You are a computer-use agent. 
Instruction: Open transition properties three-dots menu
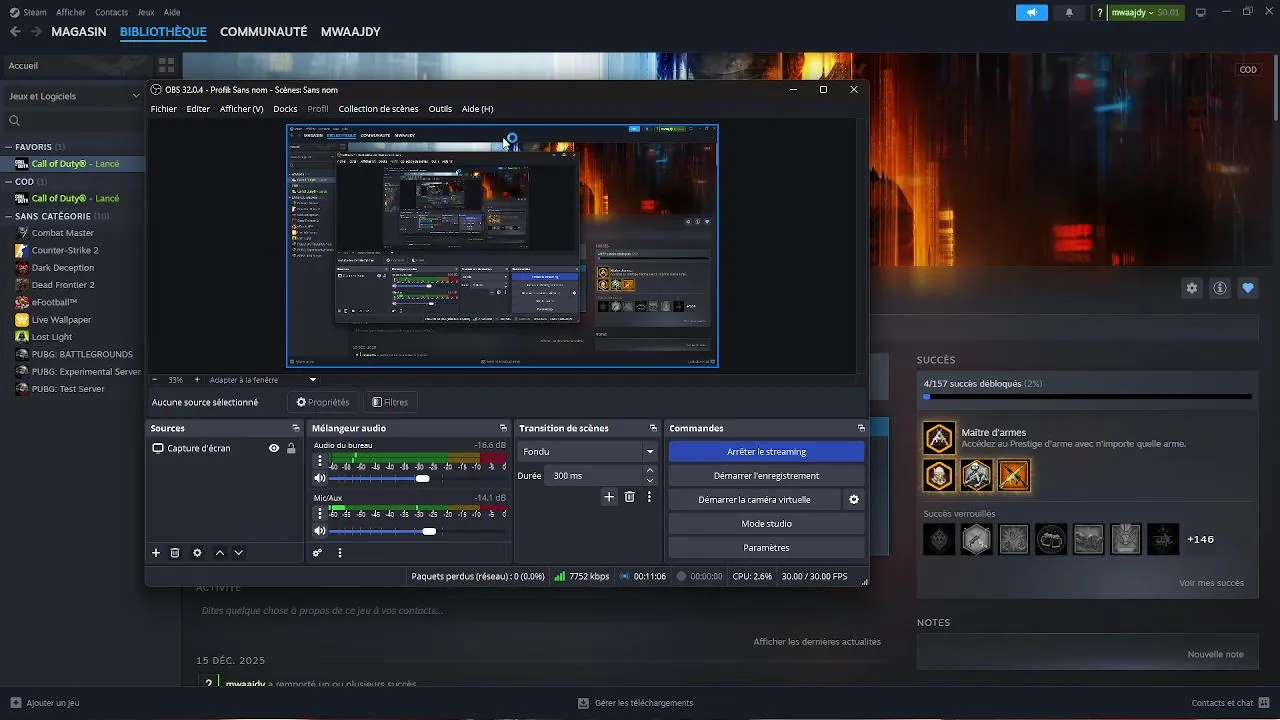(649, 497)
